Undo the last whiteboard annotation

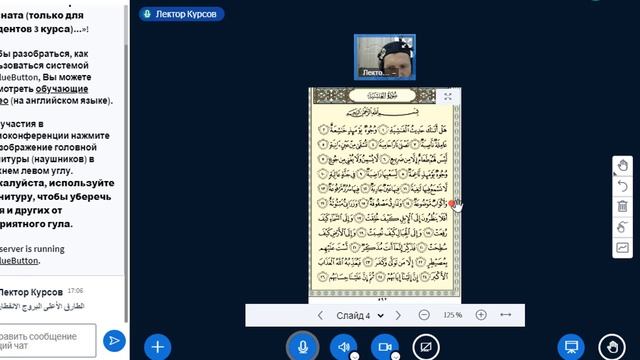pyautogui.click(x=622, y=186)
